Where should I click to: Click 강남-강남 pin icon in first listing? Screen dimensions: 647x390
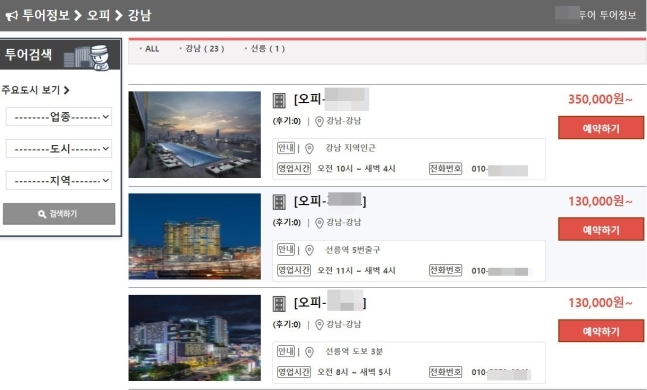click(x=319, y=121)
